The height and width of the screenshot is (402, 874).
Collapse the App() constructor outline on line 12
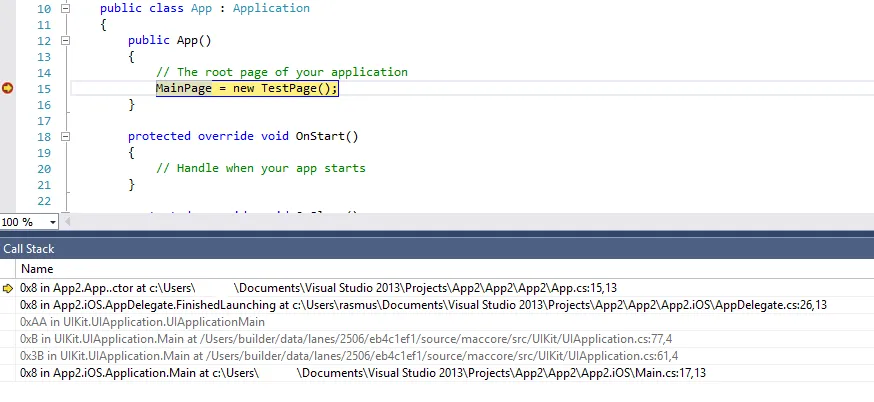click(65, 40)
